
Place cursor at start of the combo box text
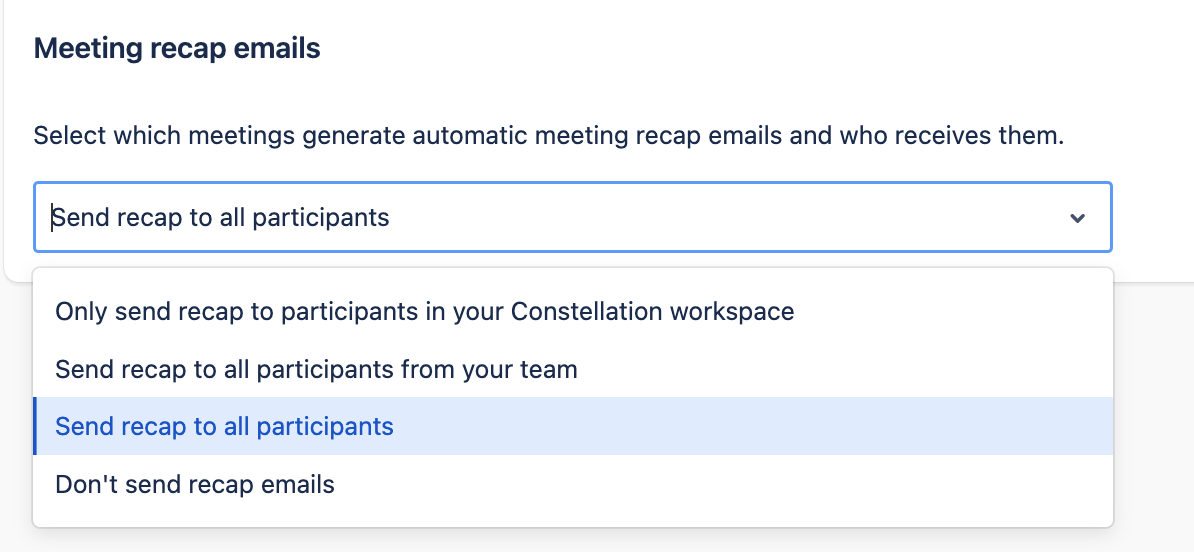click(53, 217)
